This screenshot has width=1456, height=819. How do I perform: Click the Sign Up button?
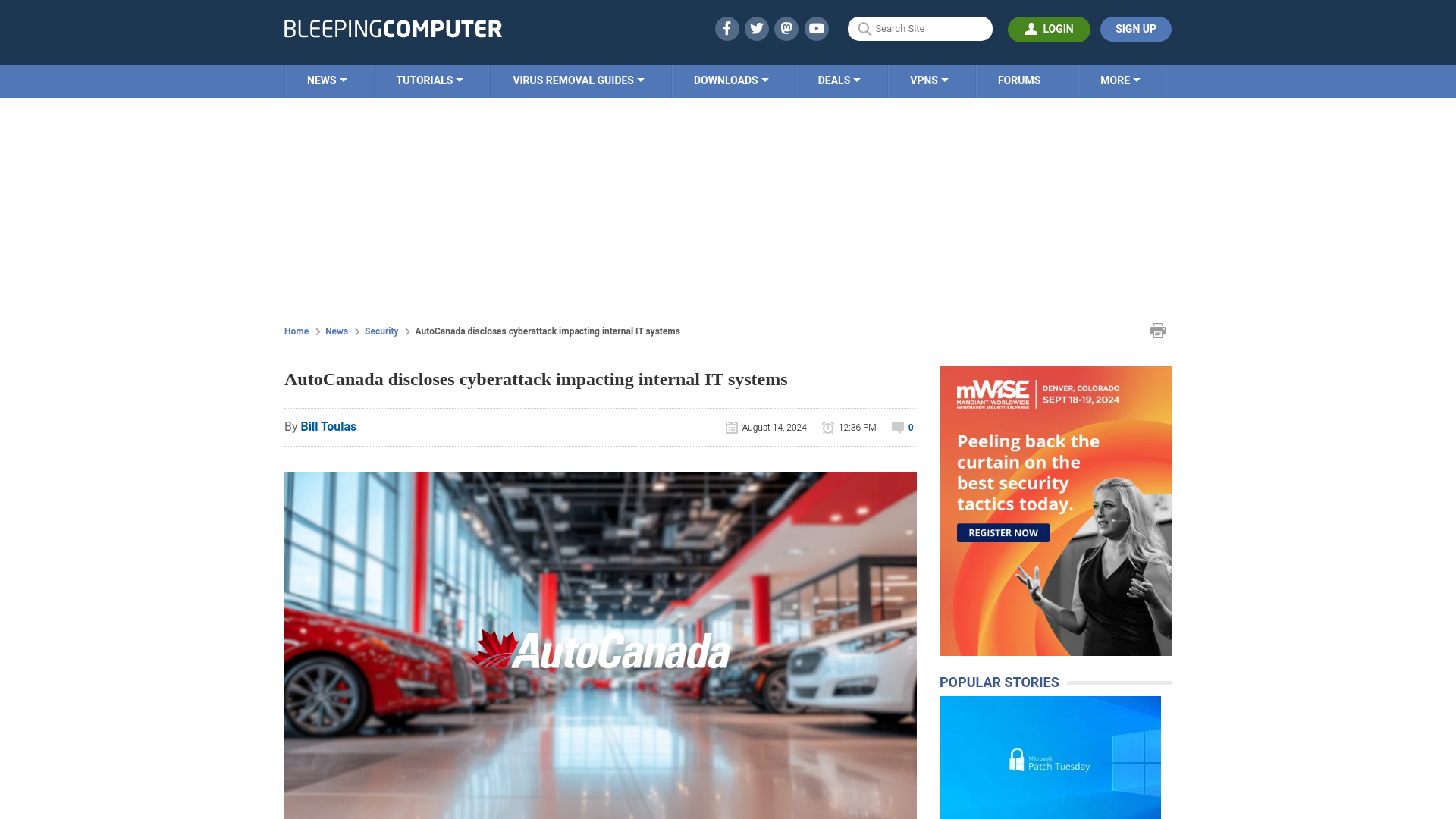click(1135, 29)
